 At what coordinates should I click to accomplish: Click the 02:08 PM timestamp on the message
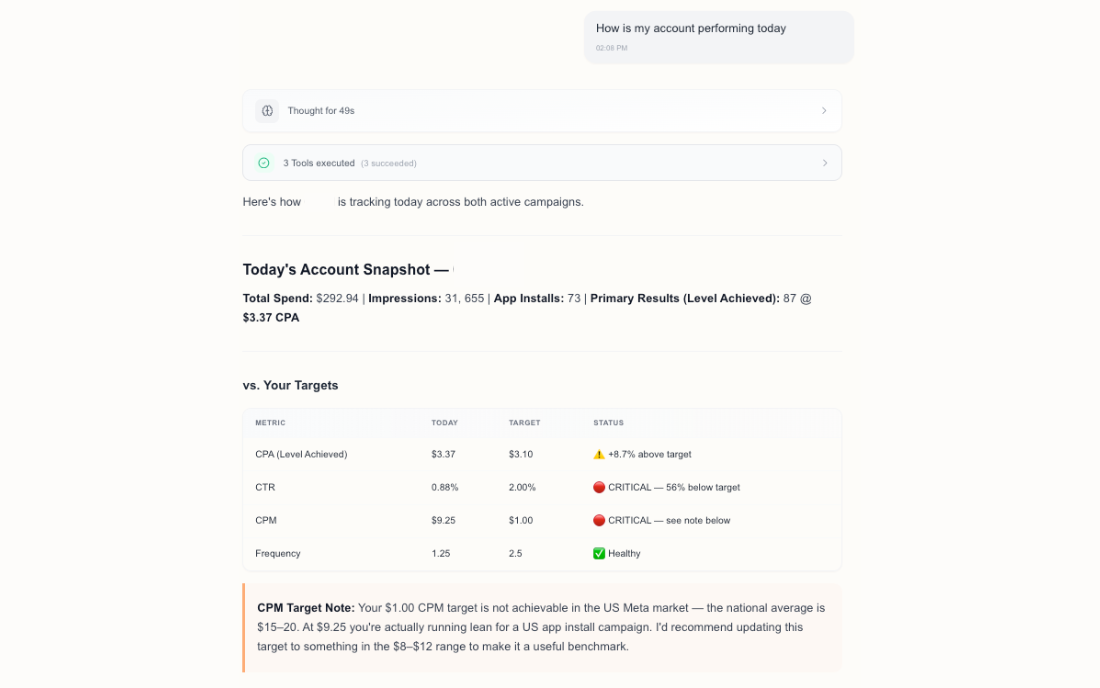click(x=610, y=47)
